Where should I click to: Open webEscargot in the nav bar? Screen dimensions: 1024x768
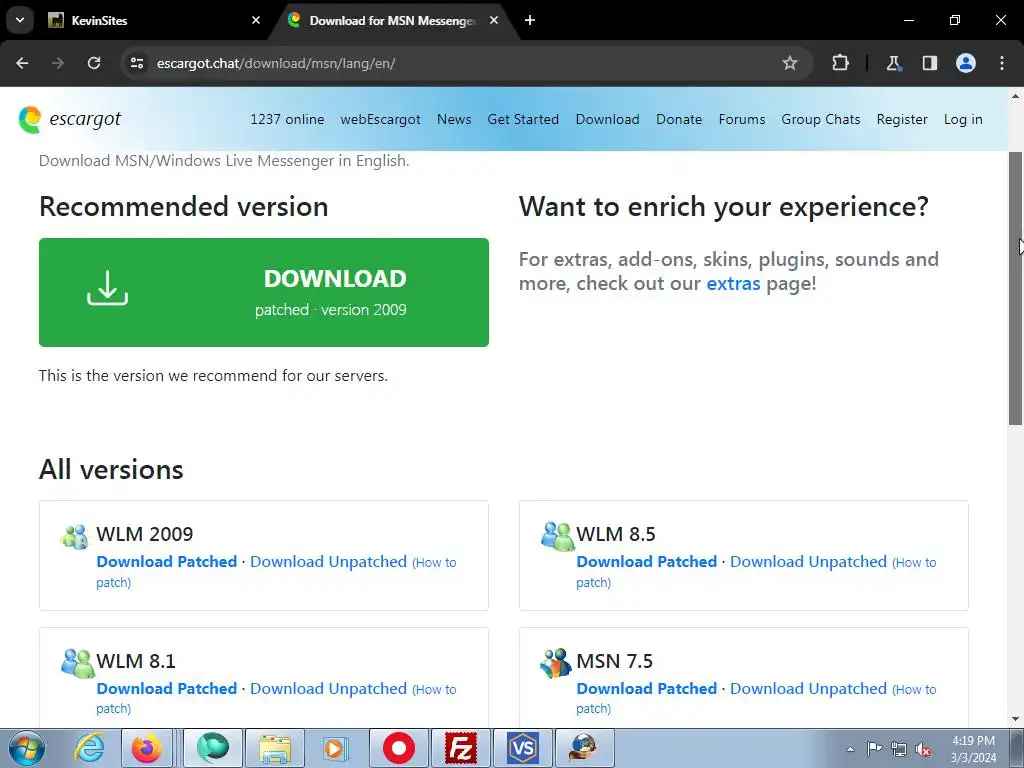pyautogui.click(x=380, y=120)
